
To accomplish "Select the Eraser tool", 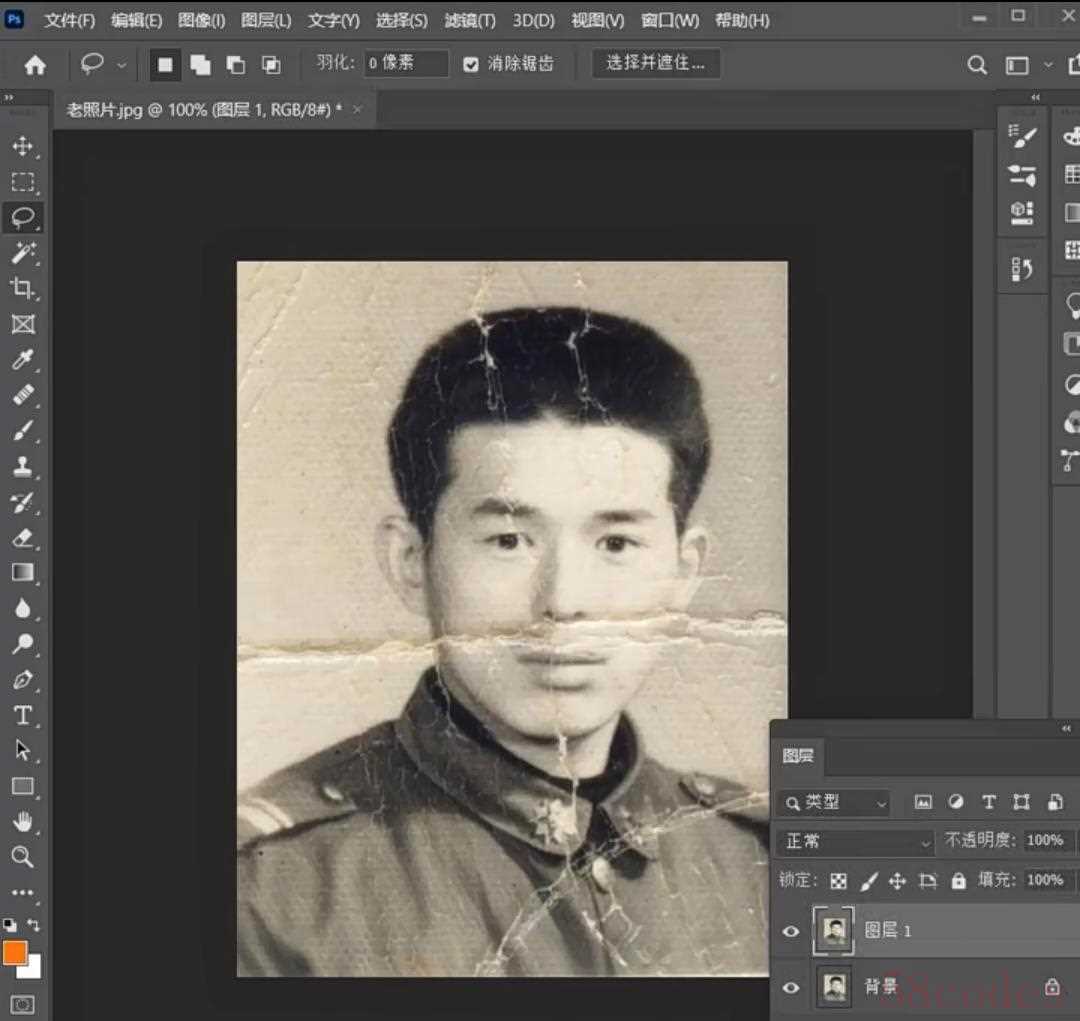I will tap(22, 538).
